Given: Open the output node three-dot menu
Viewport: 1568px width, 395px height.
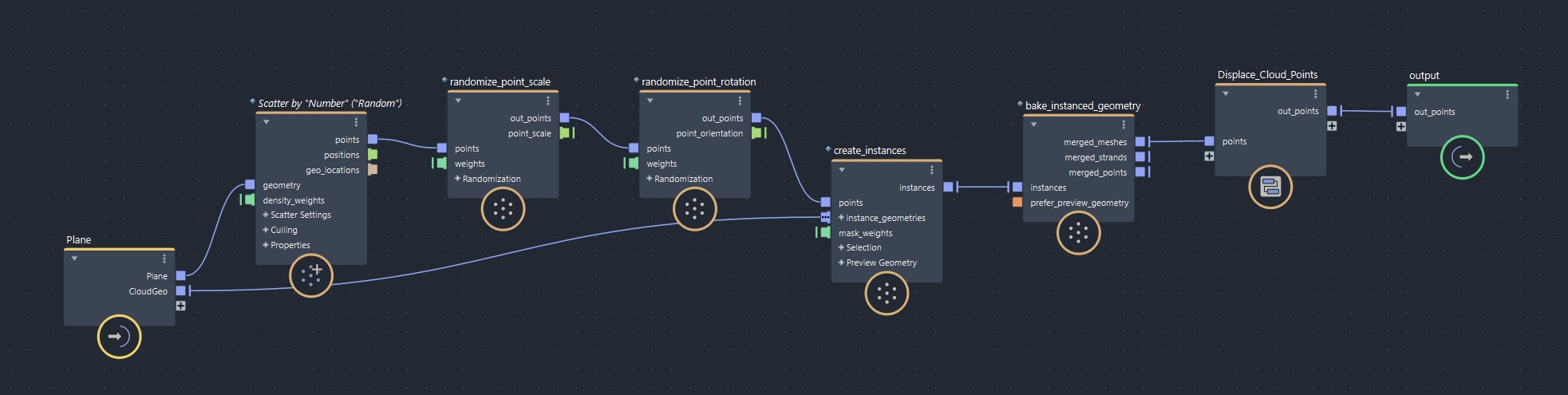Looking at the screenshot, I should point(1507,94).
